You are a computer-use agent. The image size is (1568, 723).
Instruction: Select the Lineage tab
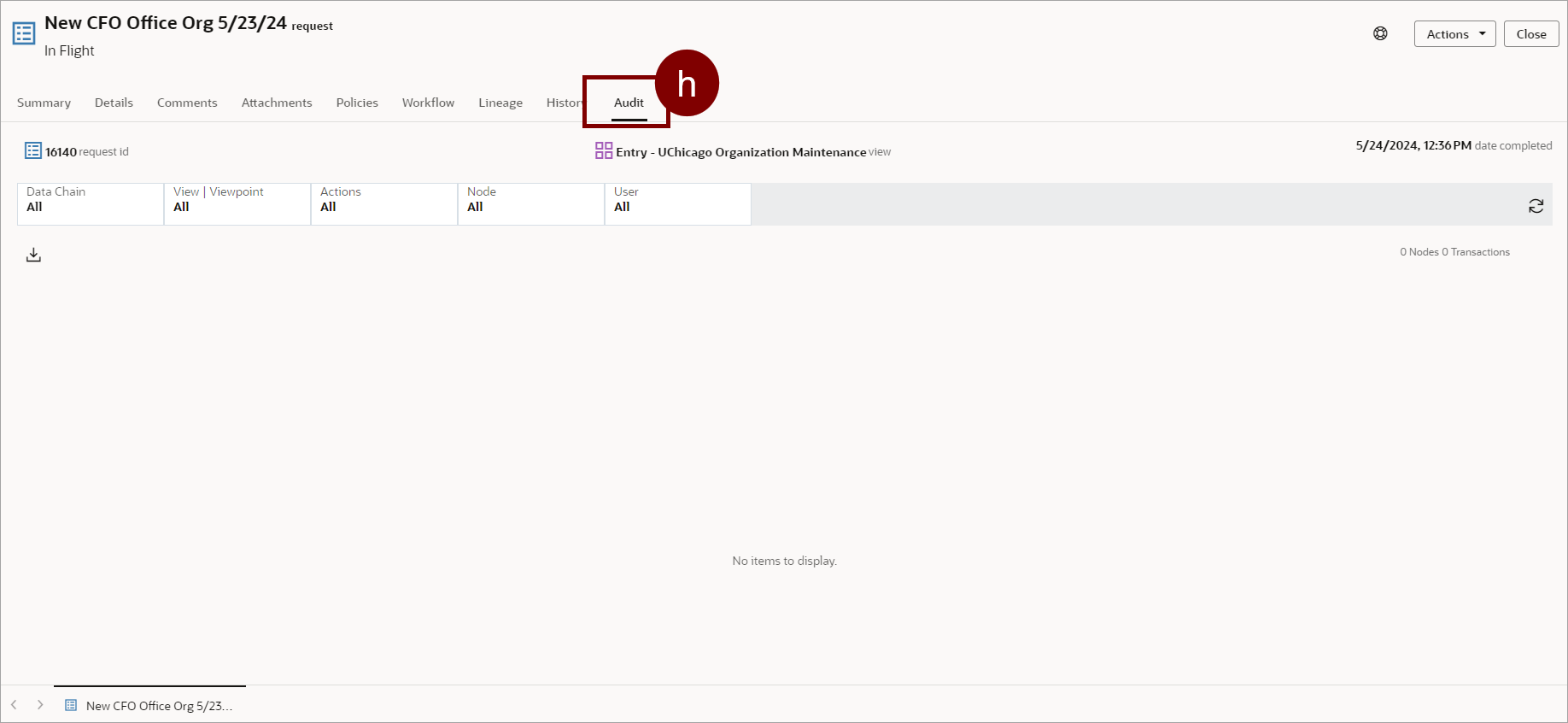point(500,103)
